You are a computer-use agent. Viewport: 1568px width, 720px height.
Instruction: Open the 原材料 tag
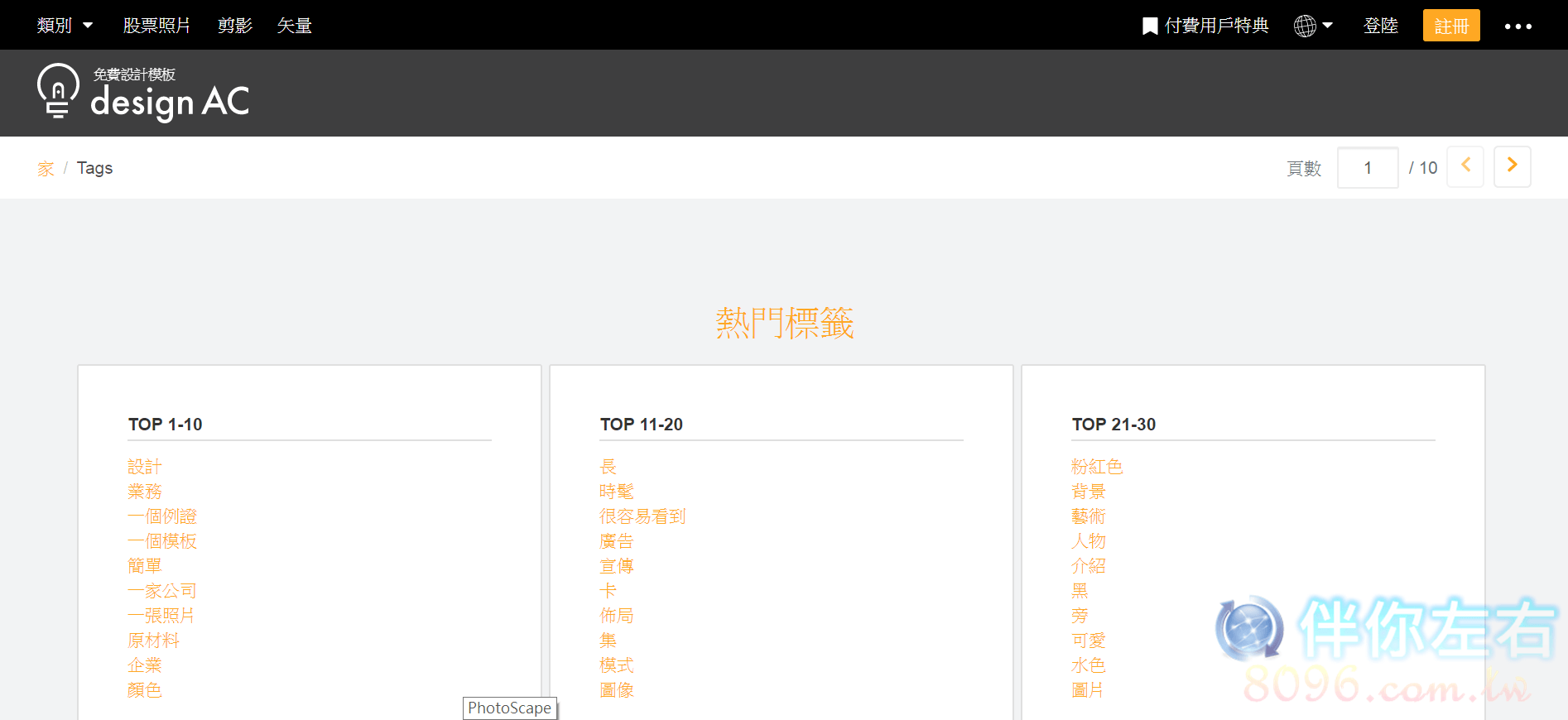click(x=153, y=641)
